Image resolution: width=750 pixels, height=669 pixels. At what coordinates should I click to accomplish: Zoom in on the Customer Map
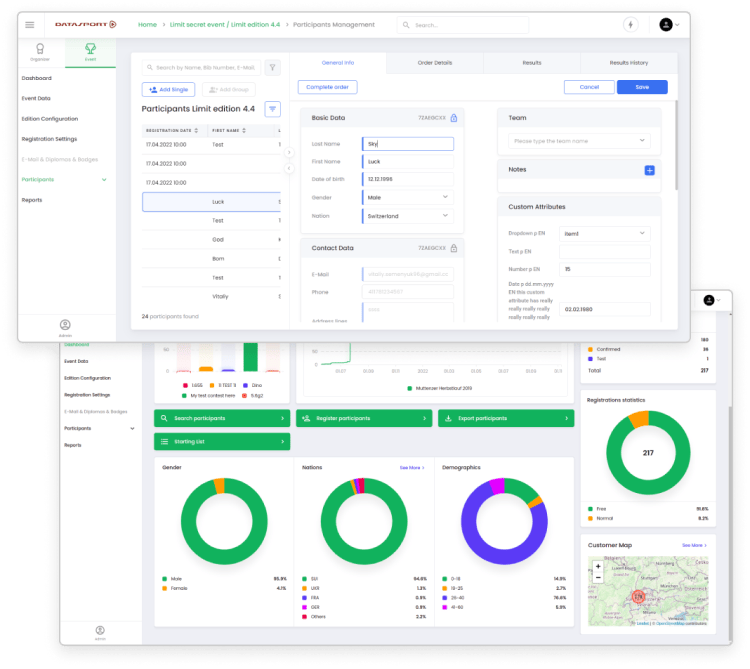(598, 566)
